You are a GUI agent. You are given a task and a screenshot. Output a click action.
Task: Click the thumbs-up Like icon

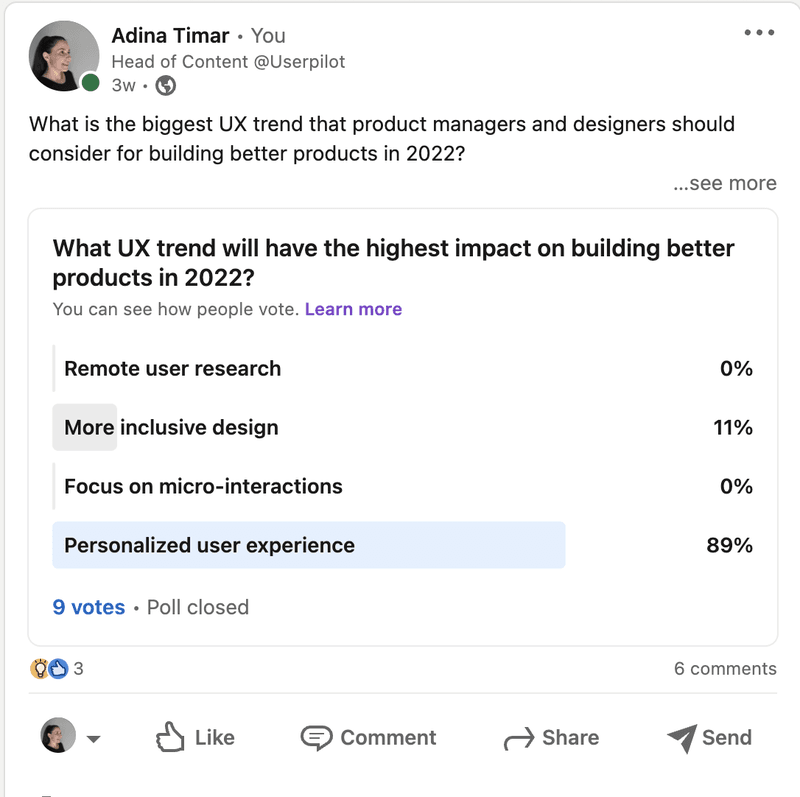[x=171, y=738]
